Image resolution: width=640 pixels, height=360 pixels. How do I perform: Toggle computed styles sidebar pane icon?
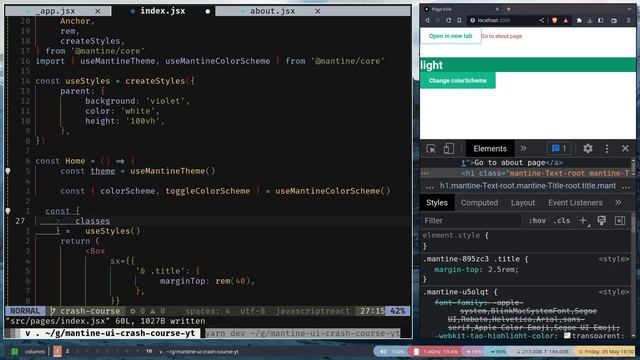pyautogui.click(x=620, y=221)
